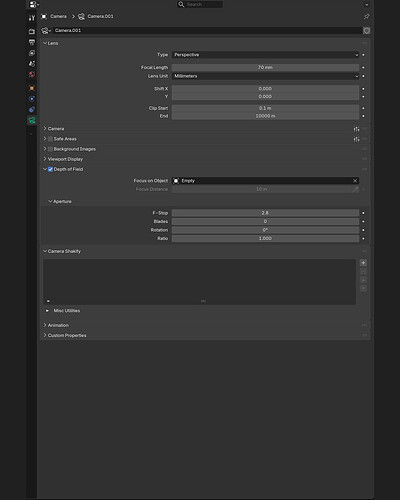Open Camera panel presets icon

pyautogui.click(x=356, y=129)
